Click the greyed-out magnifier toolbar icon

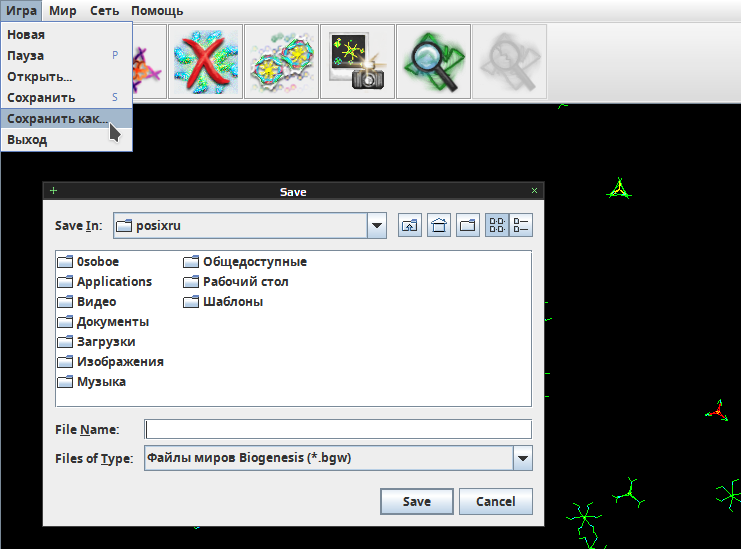coord(510,62)
